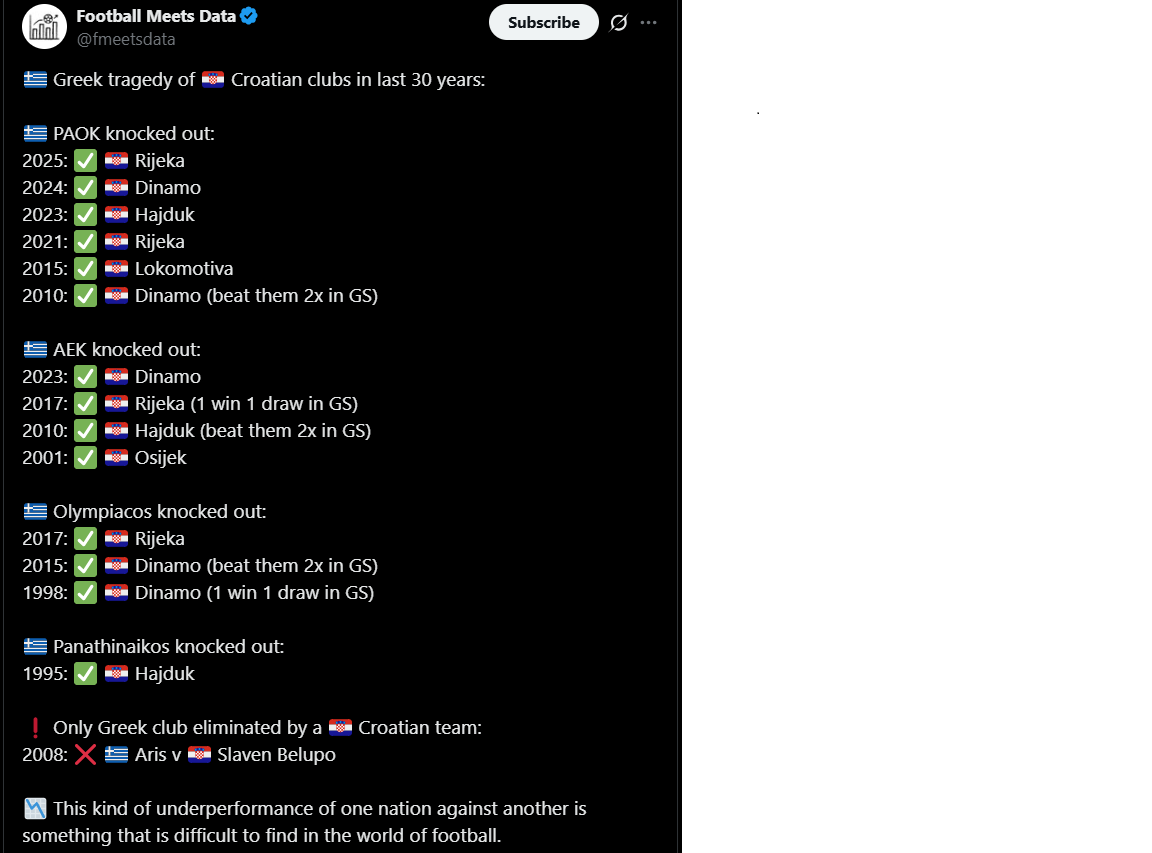
Task: Click the red cross mark beside 2008
Action: [85, 755]
